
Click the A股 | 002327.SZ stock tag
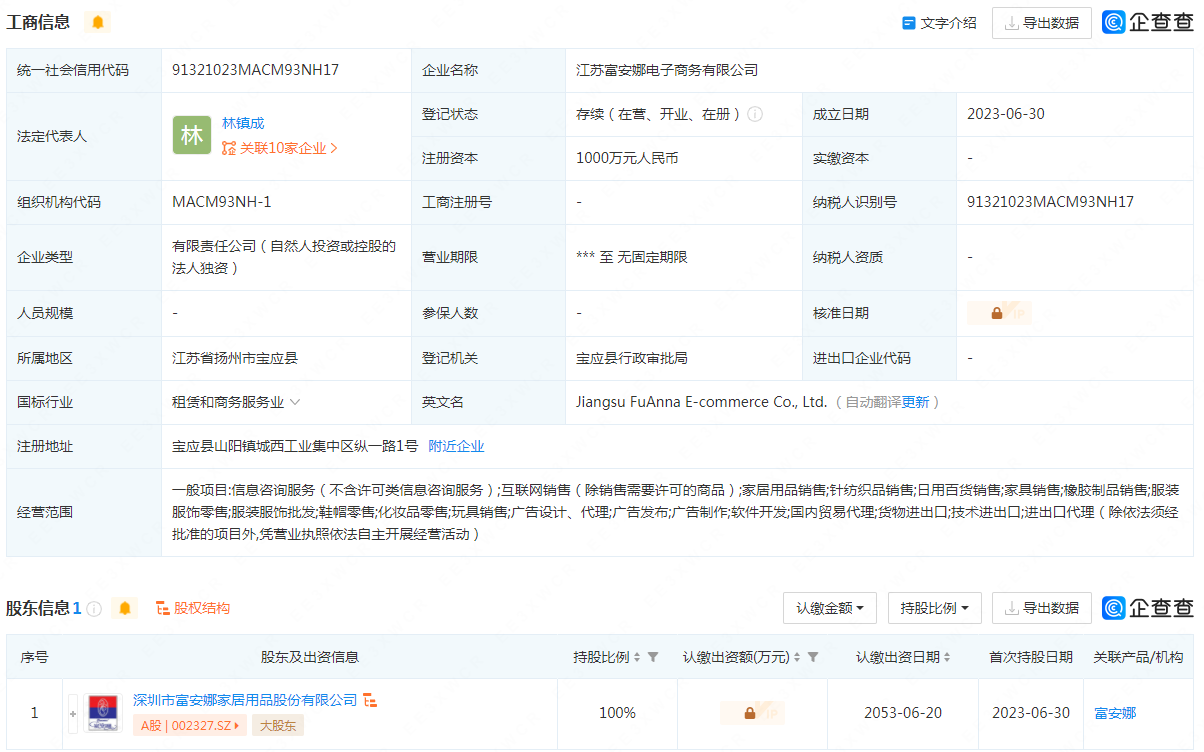190,726
